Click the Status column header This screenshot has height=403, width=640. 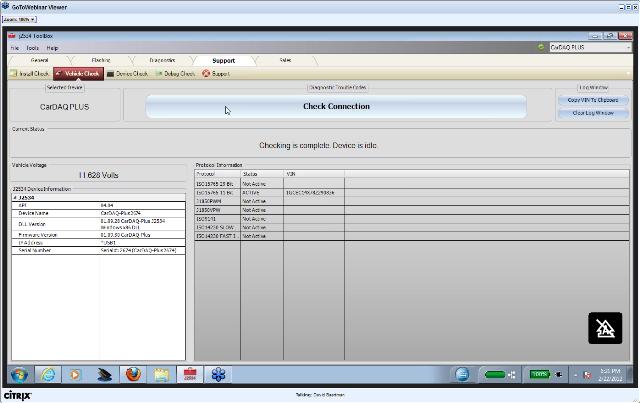(x=262, y=174)
